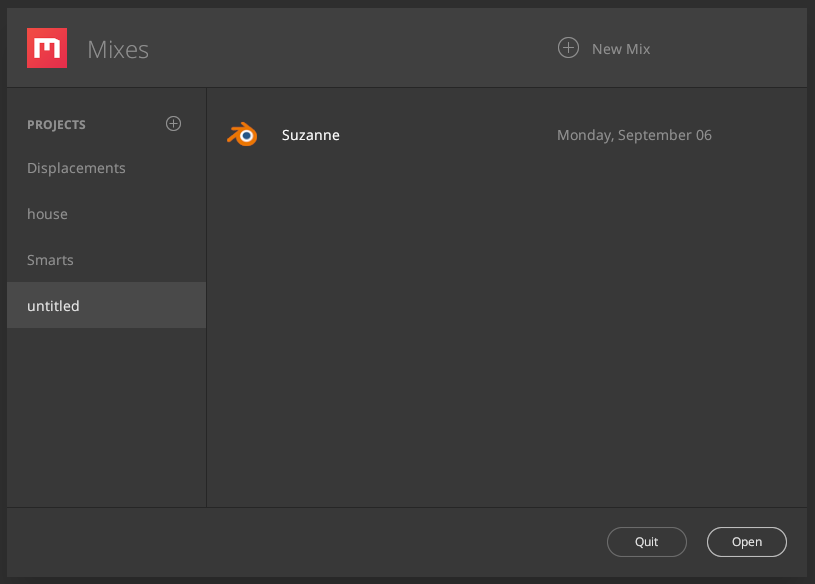Open the selected mix with Open button
This screenshot has height=584, width=815.
[747, 542]
